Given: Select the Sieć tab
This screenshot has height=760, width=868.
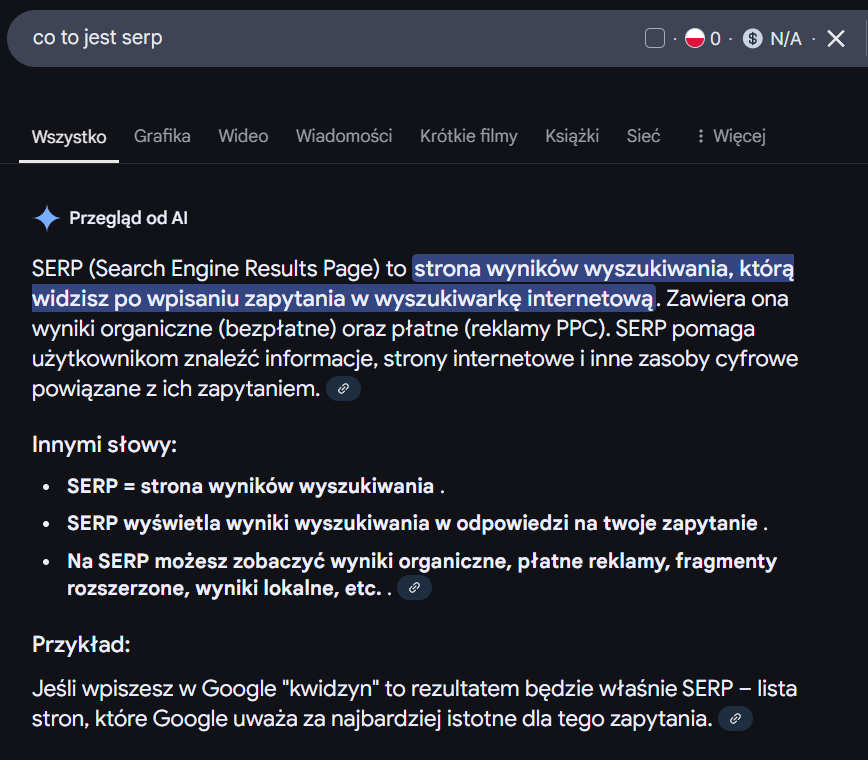Looking at the screenshot, I should (643, 136).
